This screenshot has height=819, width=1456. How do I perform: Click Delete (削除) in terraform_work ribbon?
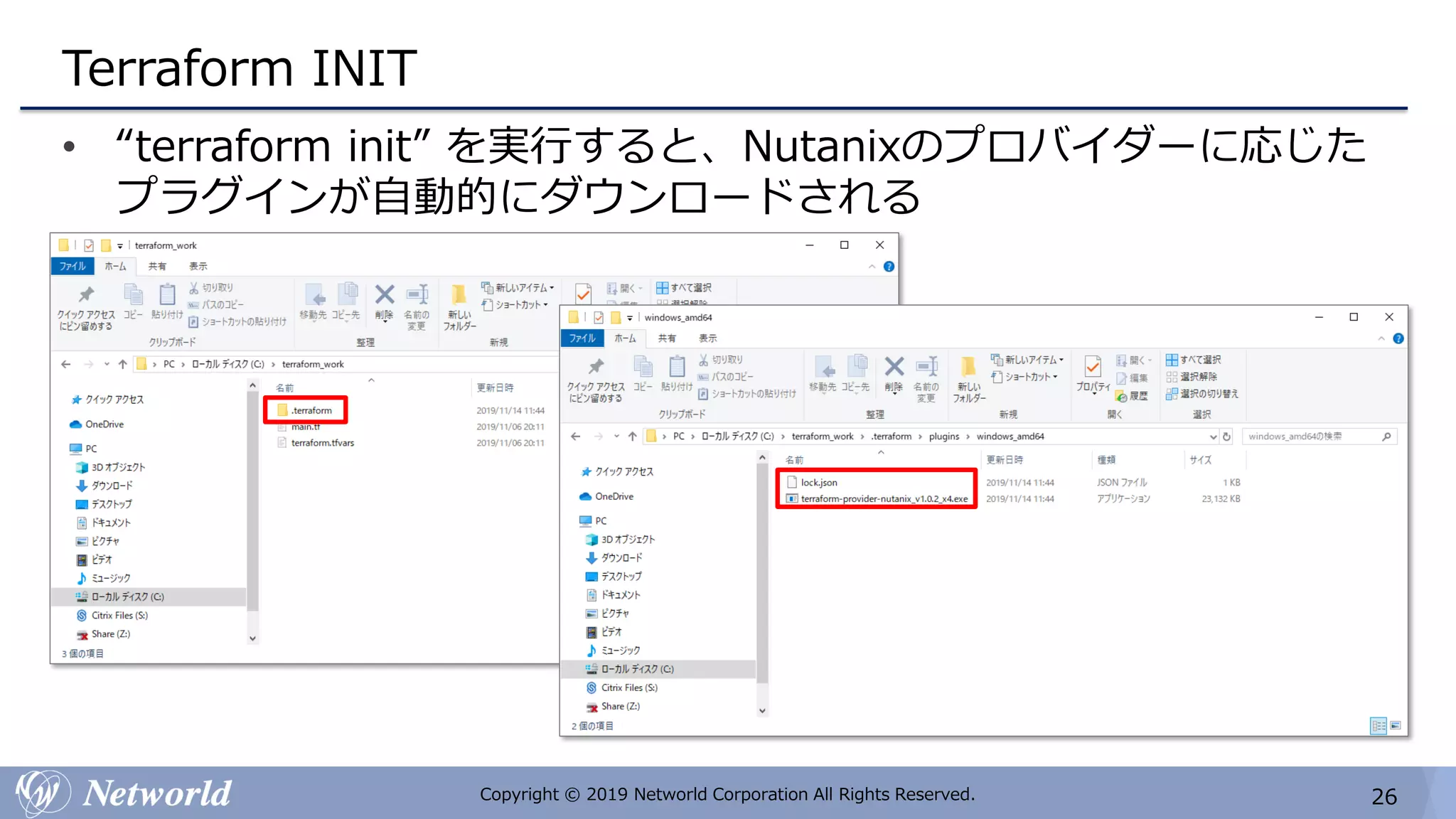coord(385,303)
